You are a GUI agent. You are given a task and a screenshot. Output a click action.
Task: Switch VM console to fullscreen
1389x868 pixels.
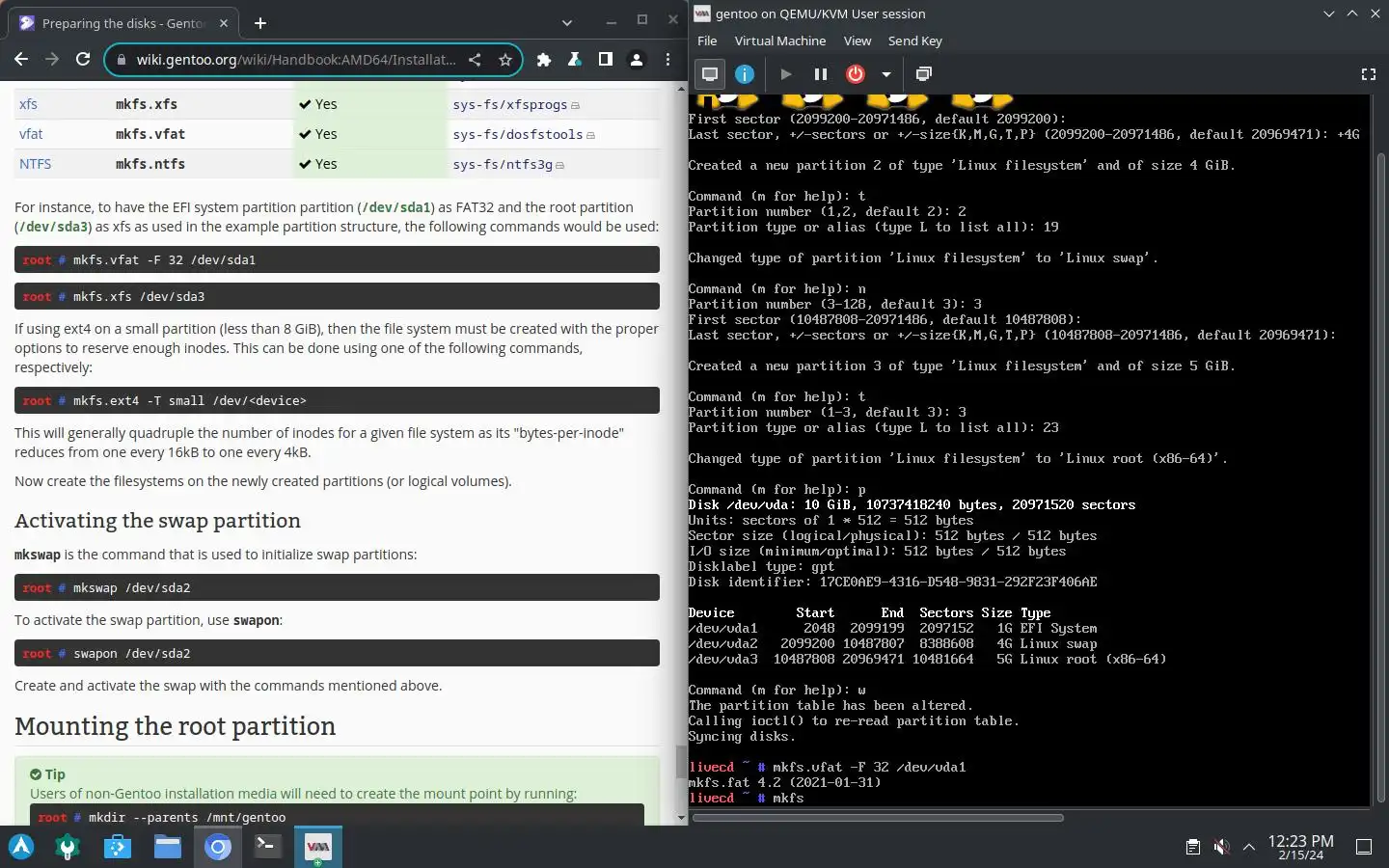pos(1368,74)
